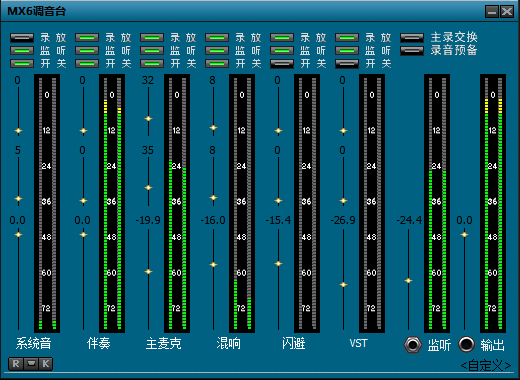Turn on 开关 for the VST channel
Screen dimensions: 520x380
(x=347, y=64)
